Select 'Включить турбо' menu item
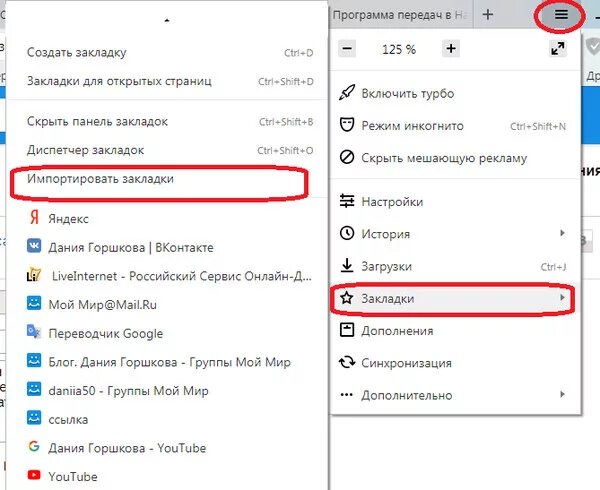Viewport: 600px width, 490px height. [455, 93]
